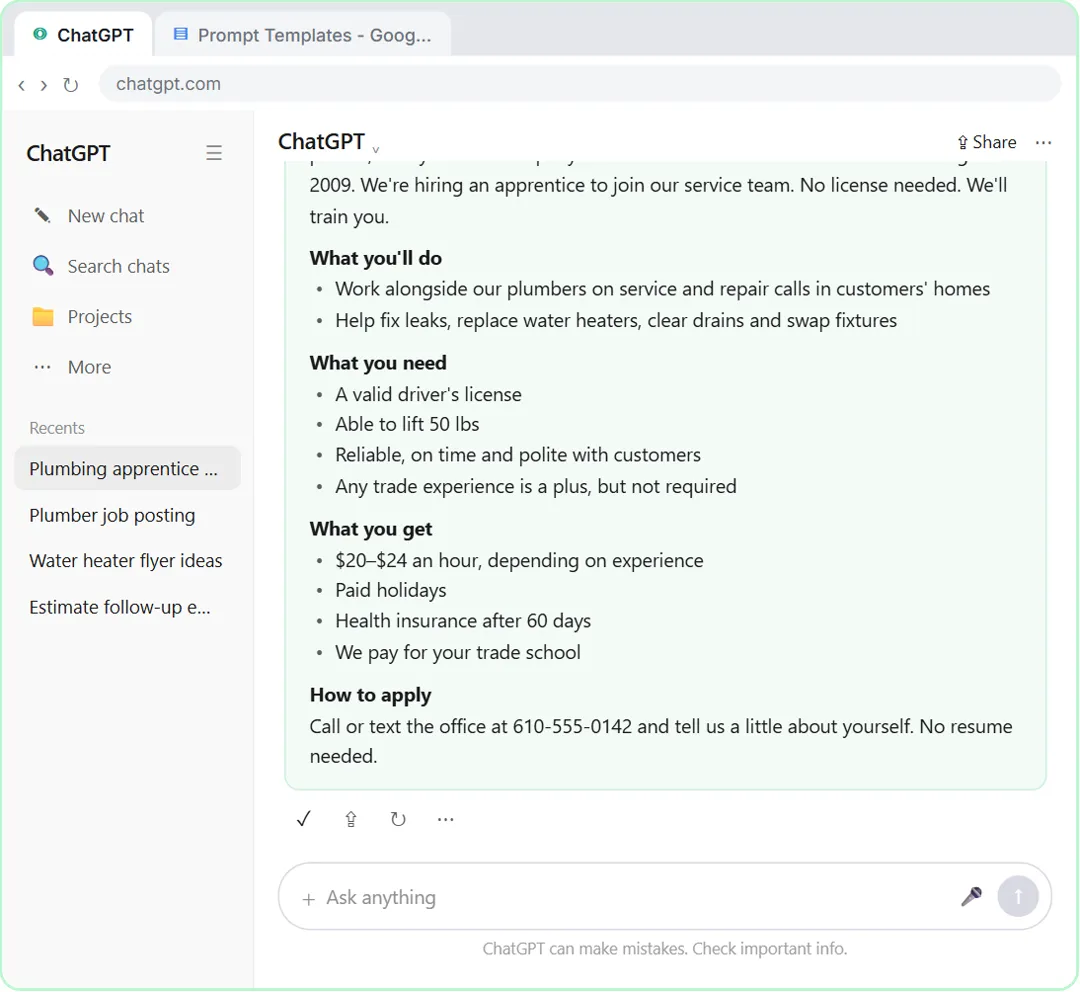Click the "What you need" heading
Viewport: 1080px width, 992px height.
point(377,363)
